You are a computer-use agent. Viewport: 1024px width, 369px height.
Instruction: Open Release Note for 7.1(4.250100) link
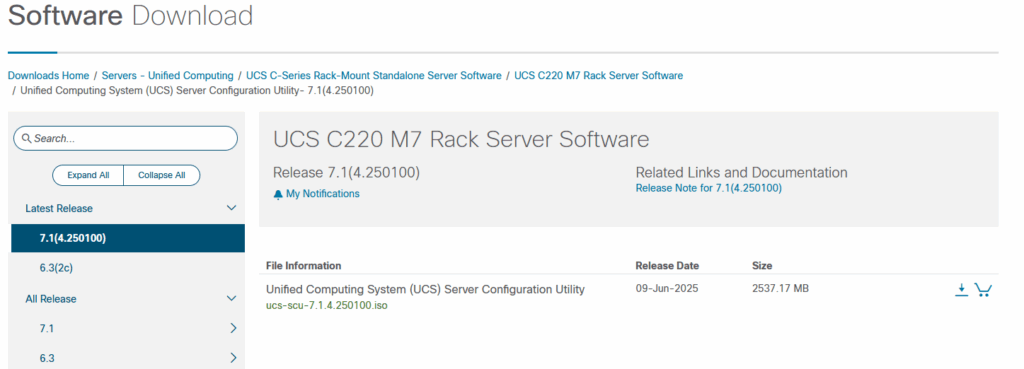(709, 188)
